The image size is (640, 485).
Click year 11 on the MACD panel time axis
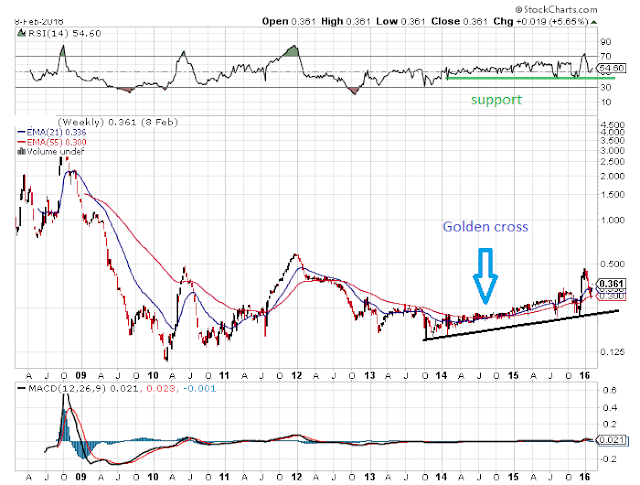pyautogui.click(x=224, y=477)
